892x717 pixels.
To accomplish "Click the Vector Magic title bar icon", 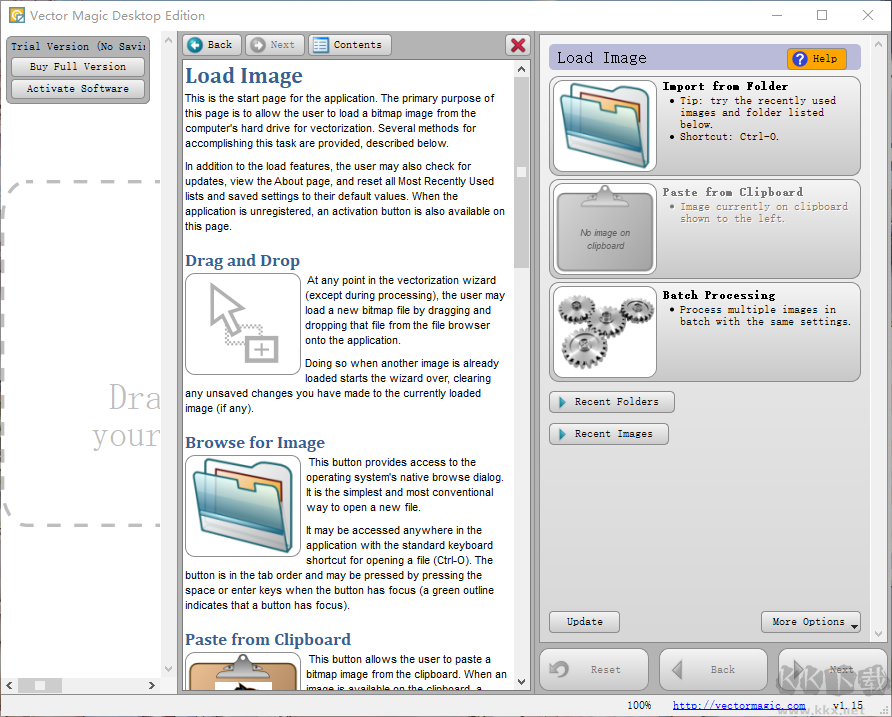I will click(x=17, y=15).
